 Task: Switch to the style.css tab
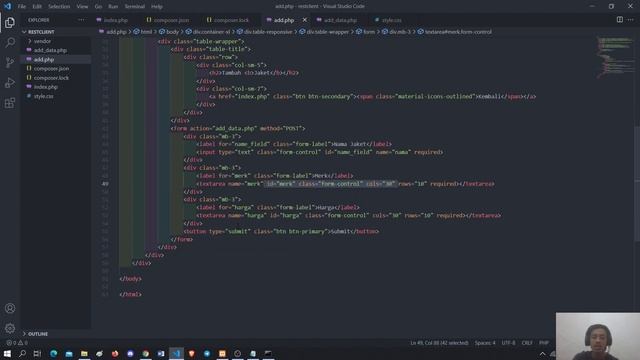(391, 20)
